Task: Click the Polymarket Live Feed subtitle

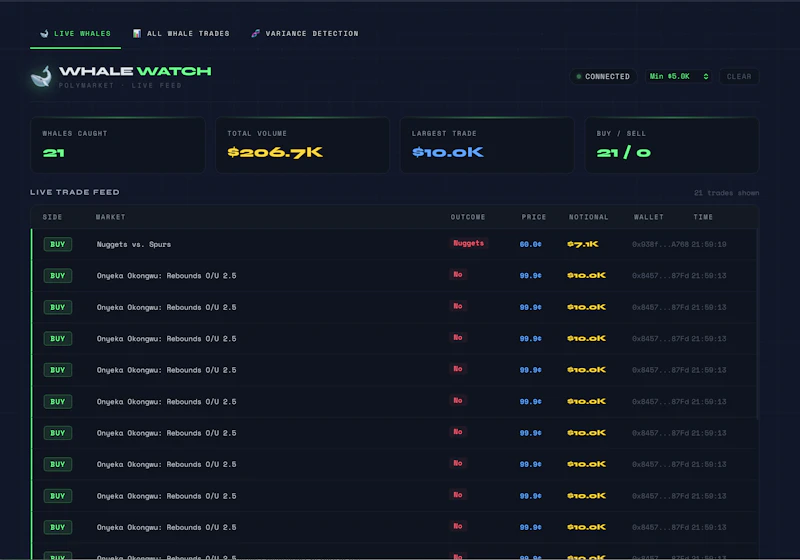Action: coord(120,86)
